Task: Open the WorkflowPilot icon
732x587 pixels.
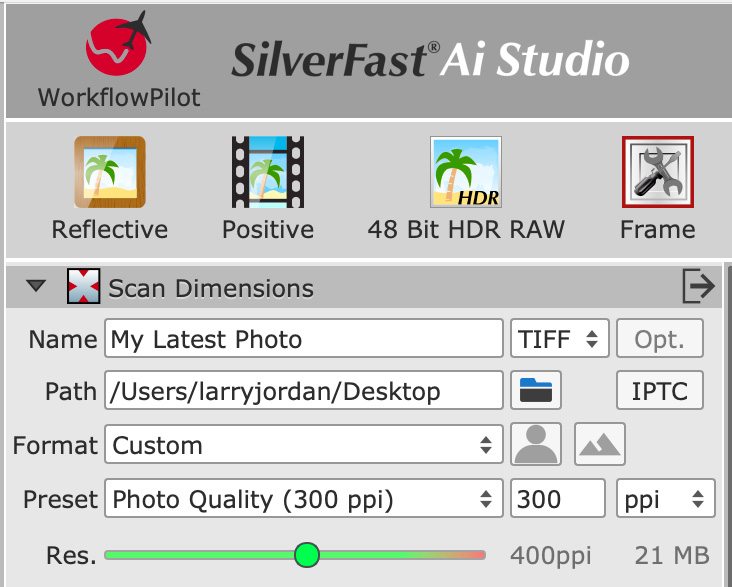Action: [x=119, y=44]
